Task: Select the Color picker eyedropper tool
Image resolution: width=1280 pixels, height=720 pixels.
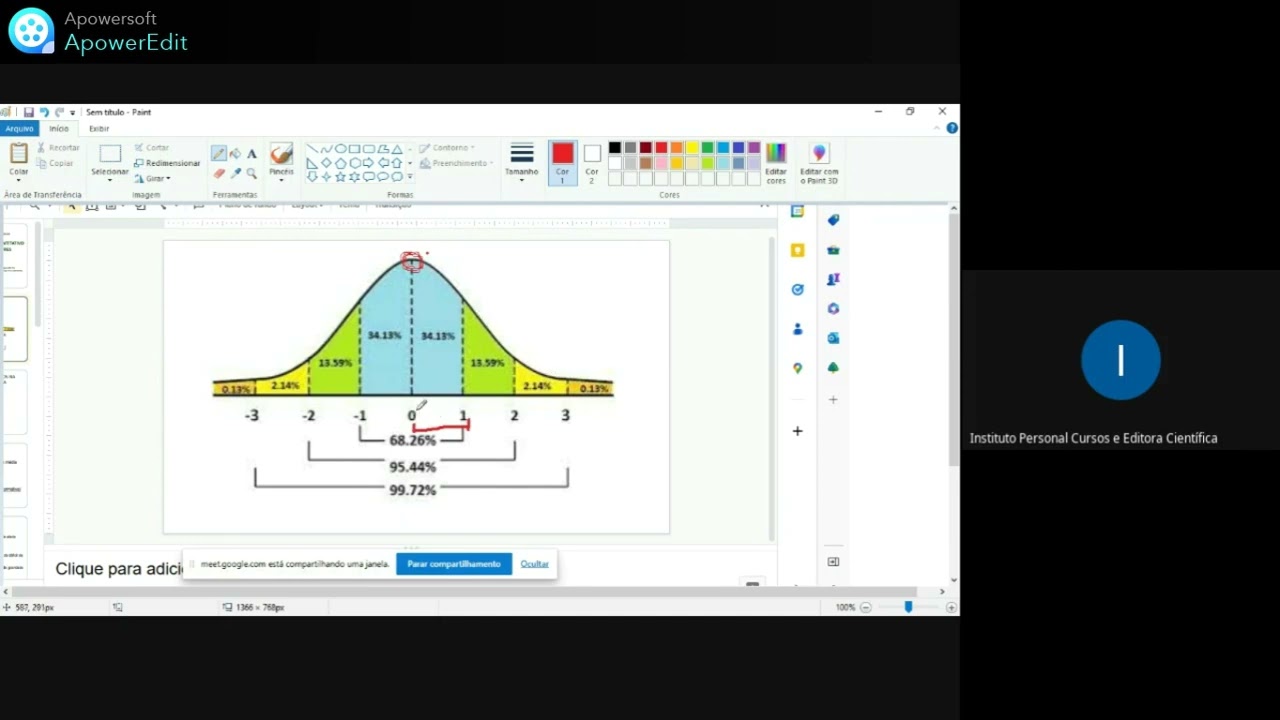Action: coord(235,174)
